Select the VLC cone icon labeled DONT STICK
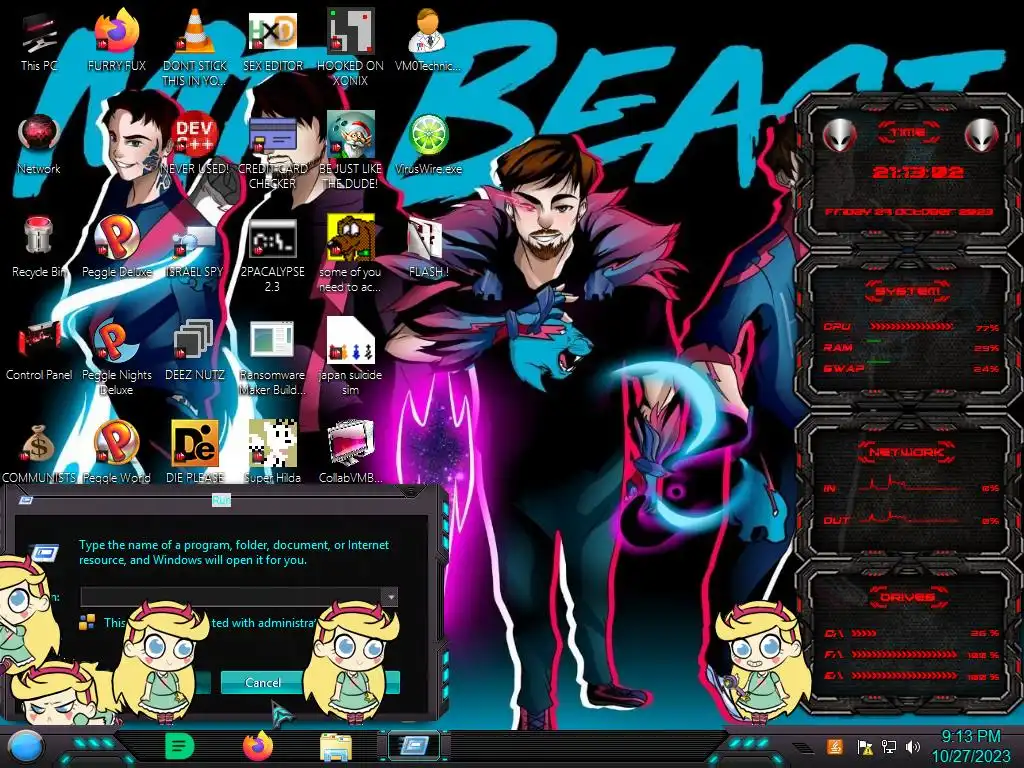The height and width of the screenshot is (768, 1024). click(195, 31)
